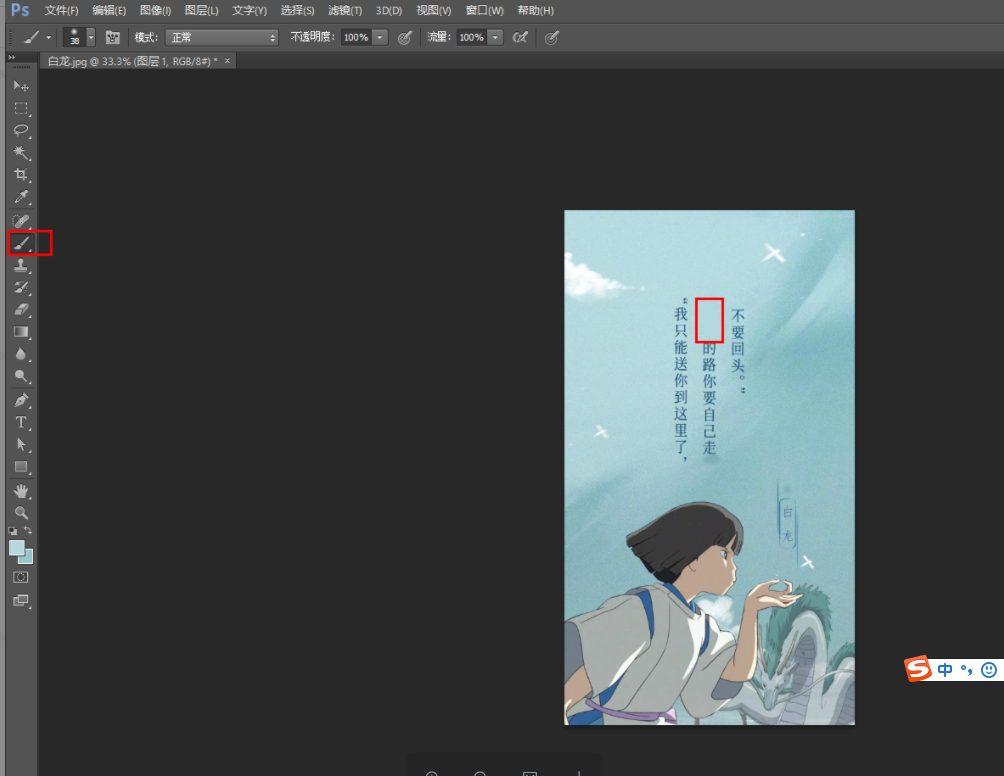Open the 滤镜(T) menu
The height and width of the screenshot is (776, 1004).
[x=345, y=10]
